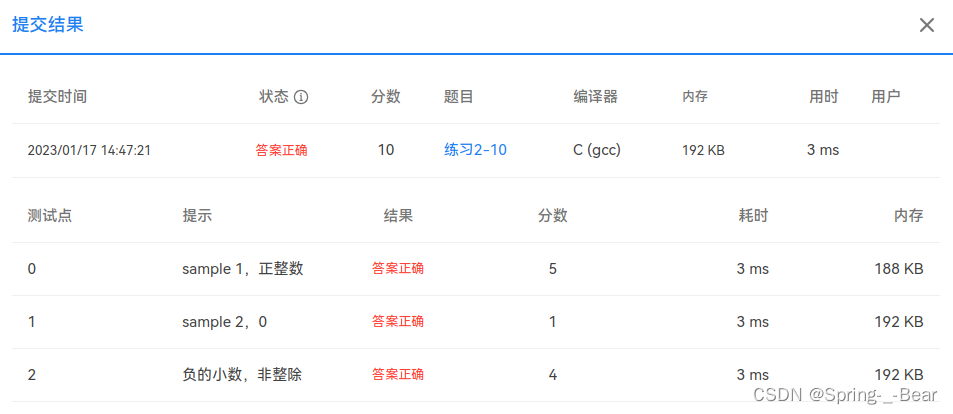The image size is (953, 414).
Task: Select the submission time 2023/01/17 14:47:21
Action: coord(89,151)
